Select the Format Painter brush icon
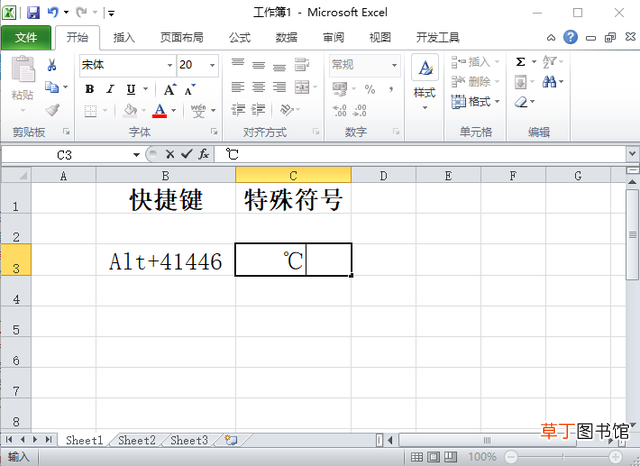 (52, 110)
